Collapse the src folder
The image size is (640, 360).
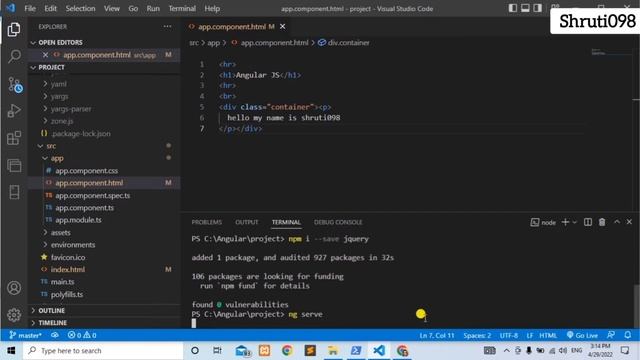(51, 146)
